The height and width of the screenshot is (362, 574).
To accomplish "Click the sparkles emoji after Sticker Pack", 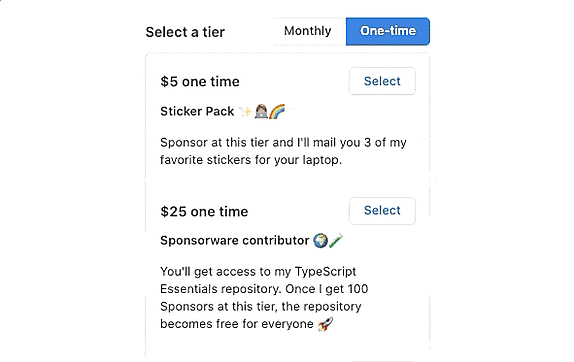I will click(245, 111).
